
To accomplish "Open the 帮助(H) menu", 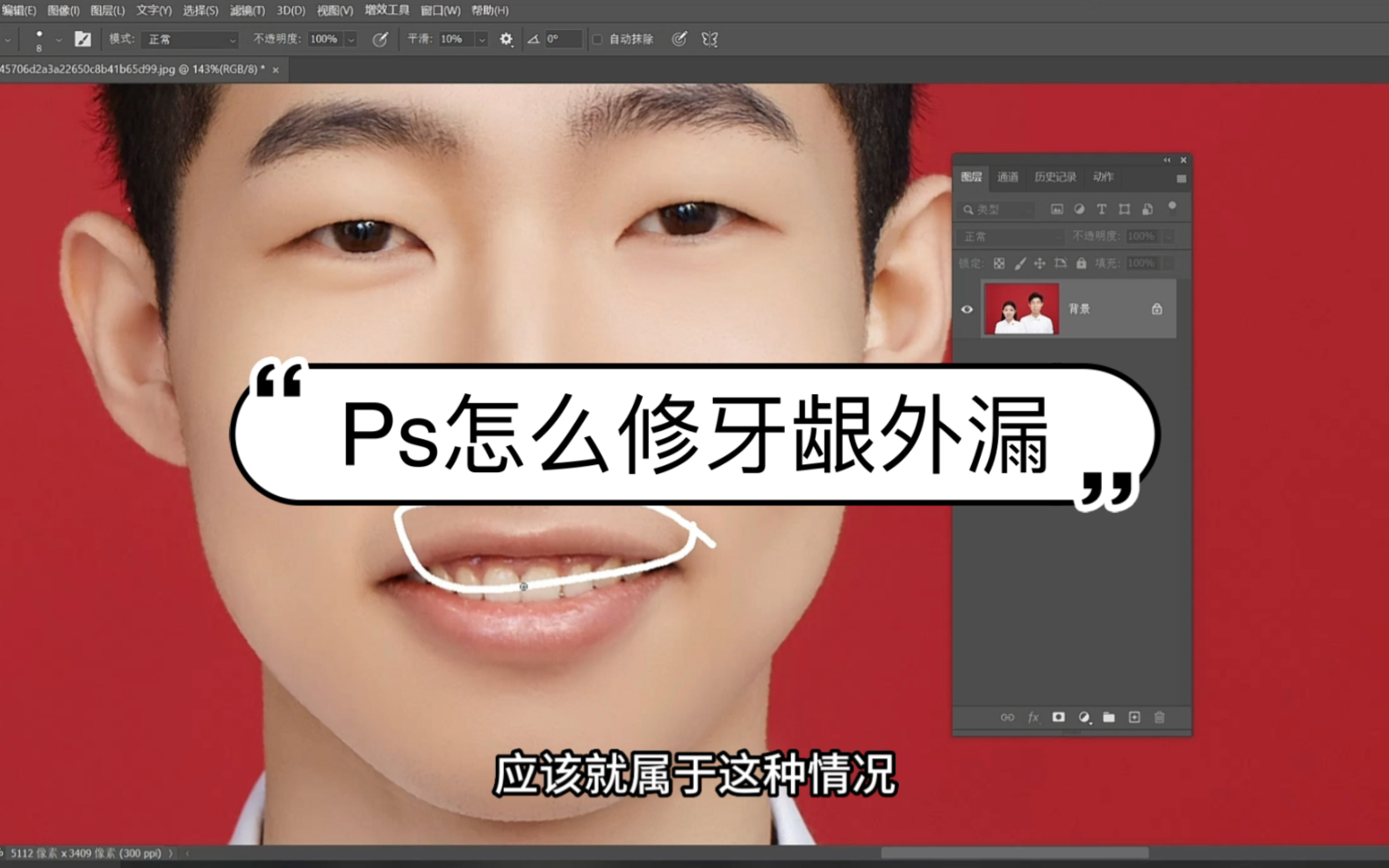I will [x=490, y=11].
